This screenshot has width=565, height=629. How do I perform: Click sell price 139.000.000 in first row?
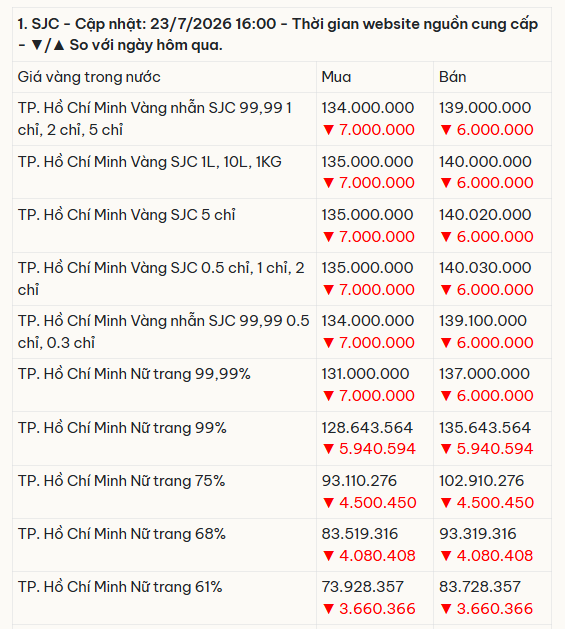coord(485,108)
